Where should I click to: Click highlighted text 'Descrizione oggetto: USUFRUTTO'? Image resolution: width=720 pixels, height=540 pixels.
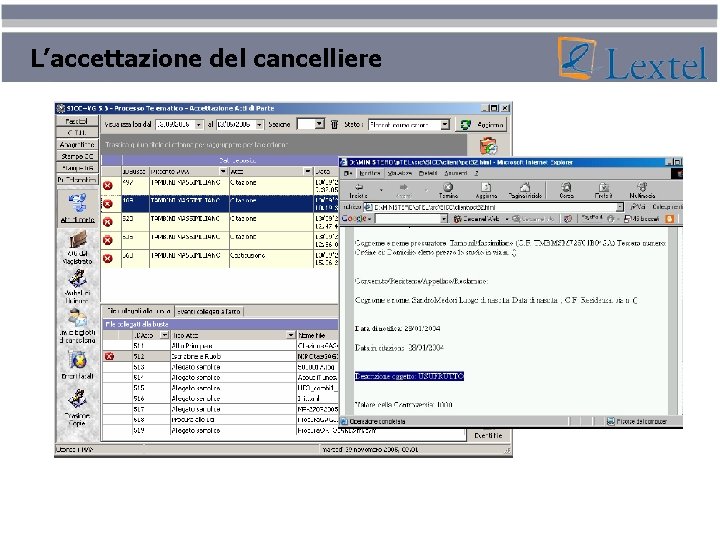pos(409,376)
